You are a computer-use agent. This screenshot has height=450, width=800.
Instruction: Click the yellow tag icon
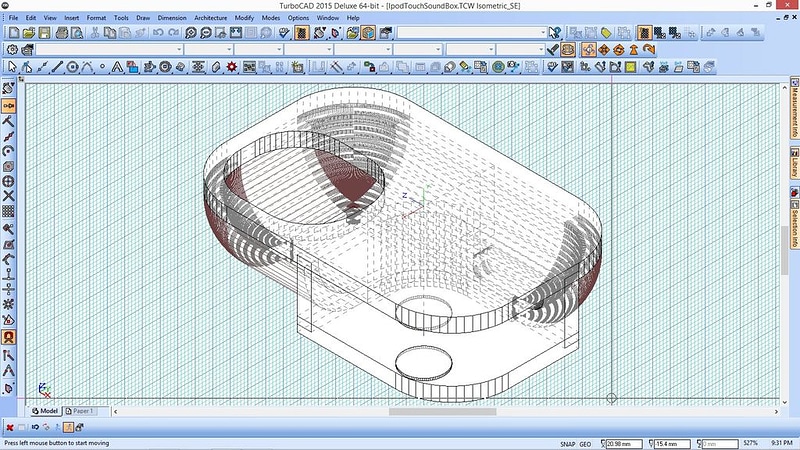pos(606,33)
